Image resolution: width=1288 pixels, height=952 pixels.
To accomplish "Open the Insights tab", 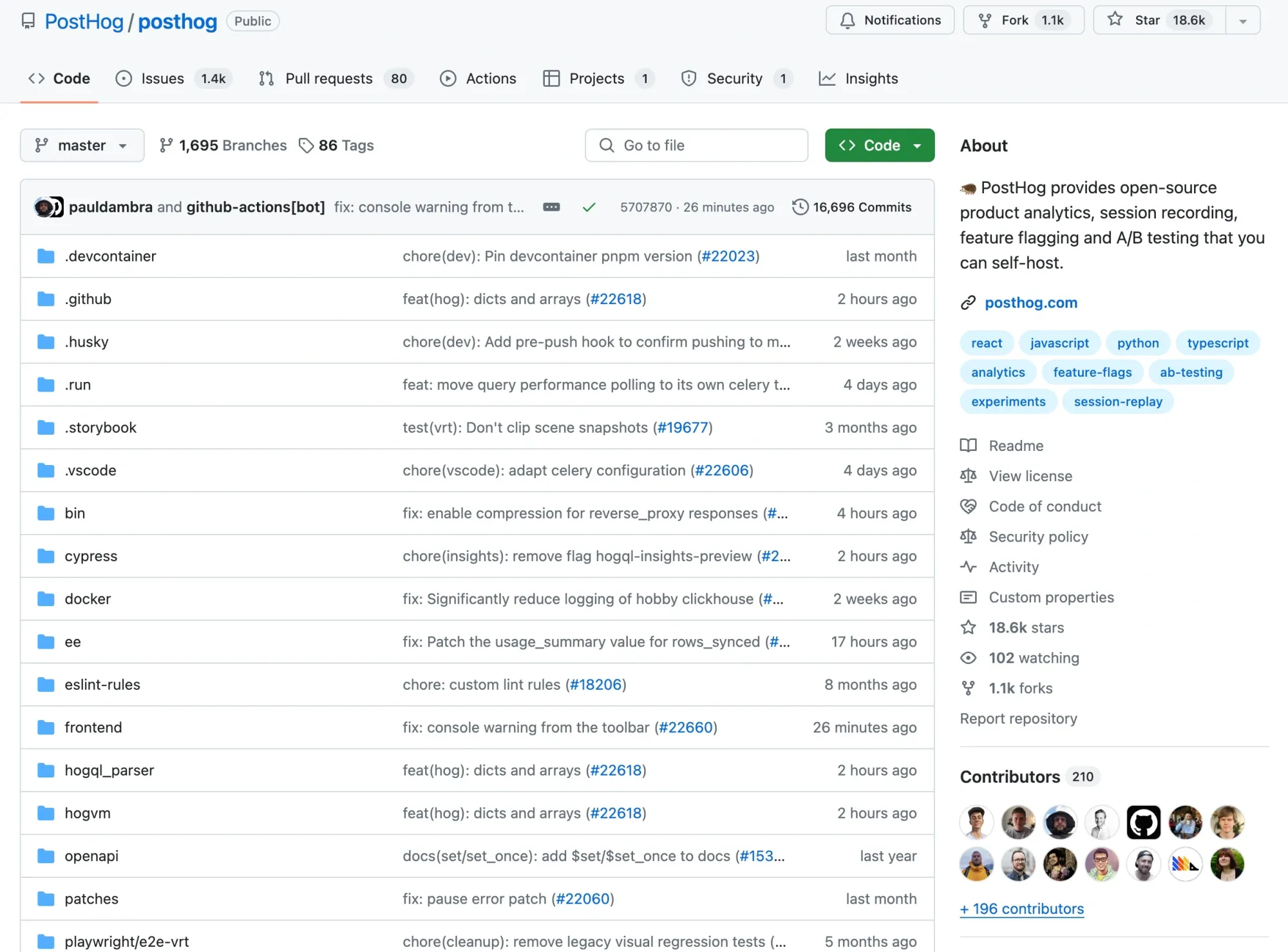I will click(x=858, y=79).
